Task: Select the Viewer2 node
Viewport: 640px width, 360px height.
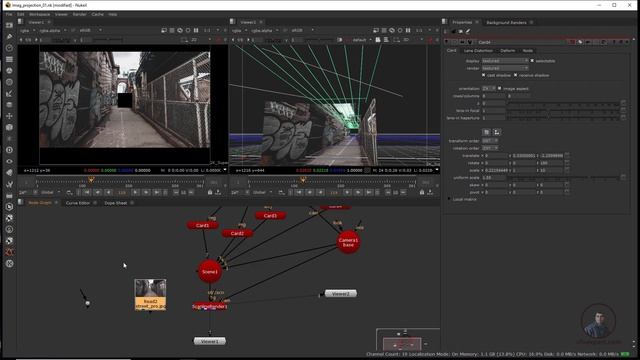Action: 341,293
